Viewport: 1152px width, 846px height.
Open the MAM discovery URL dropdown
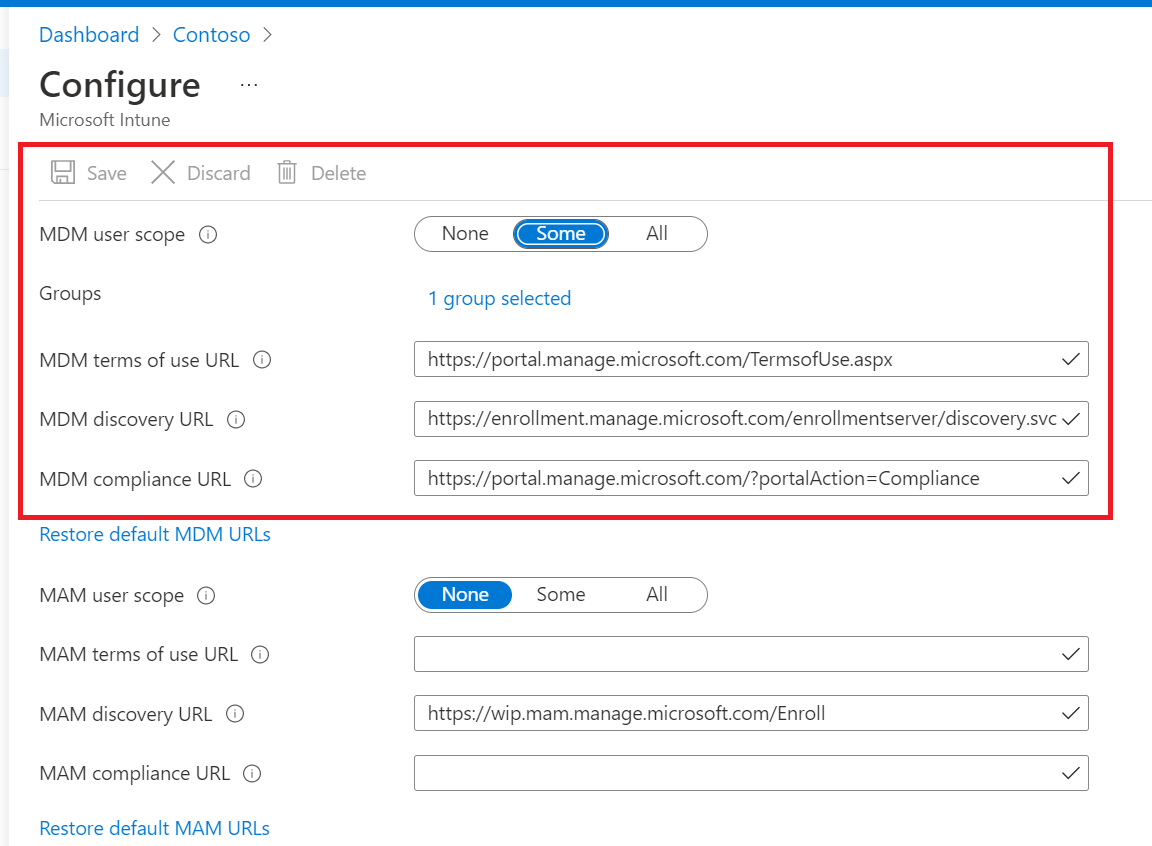1071,713
